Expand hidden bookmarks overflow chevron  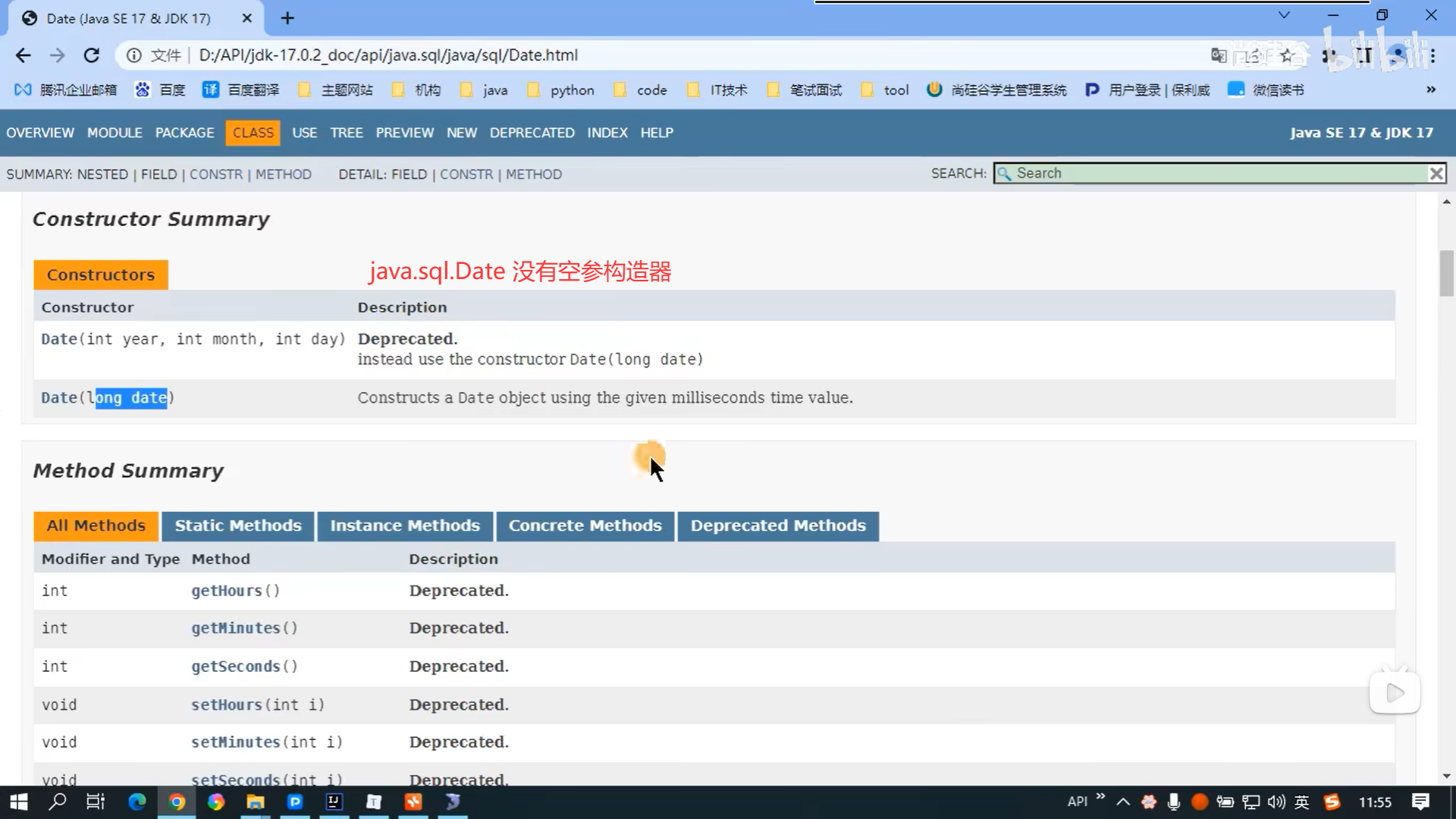[1430, 89]
